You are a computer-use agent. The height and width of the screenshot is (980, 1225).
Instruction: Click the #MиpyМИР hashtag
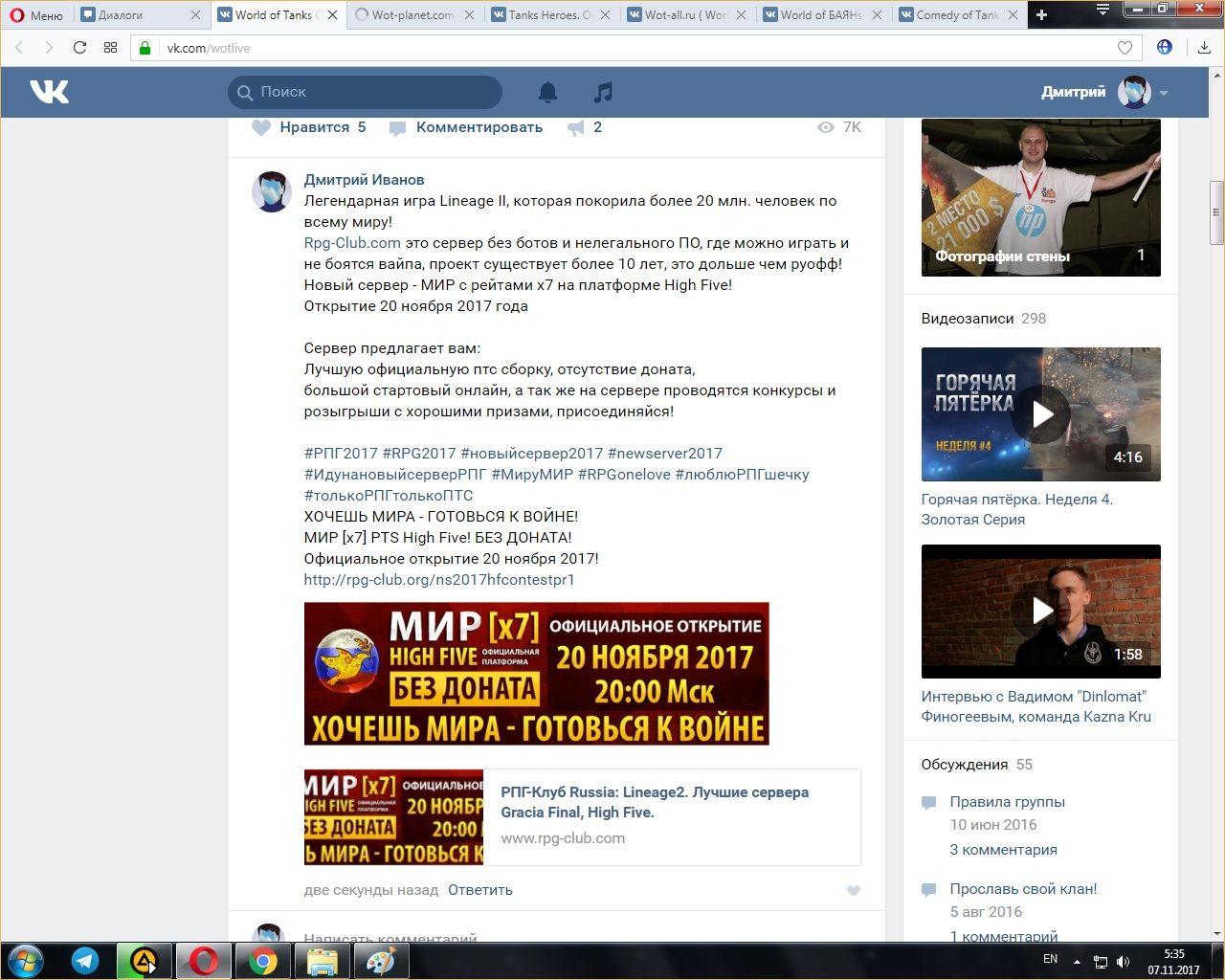(x=532, y=475)
